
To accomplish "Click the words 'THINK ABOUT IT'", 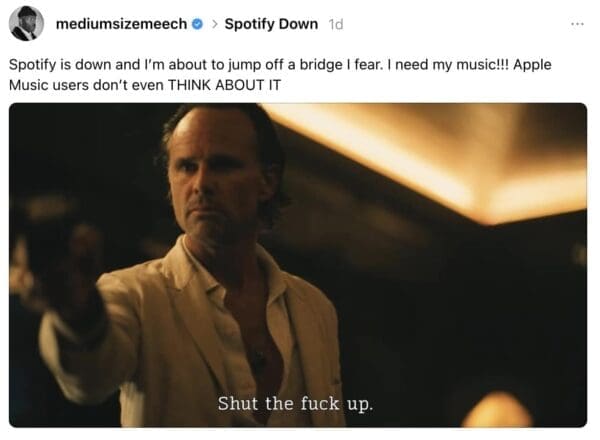I will [x=224, y=85].
